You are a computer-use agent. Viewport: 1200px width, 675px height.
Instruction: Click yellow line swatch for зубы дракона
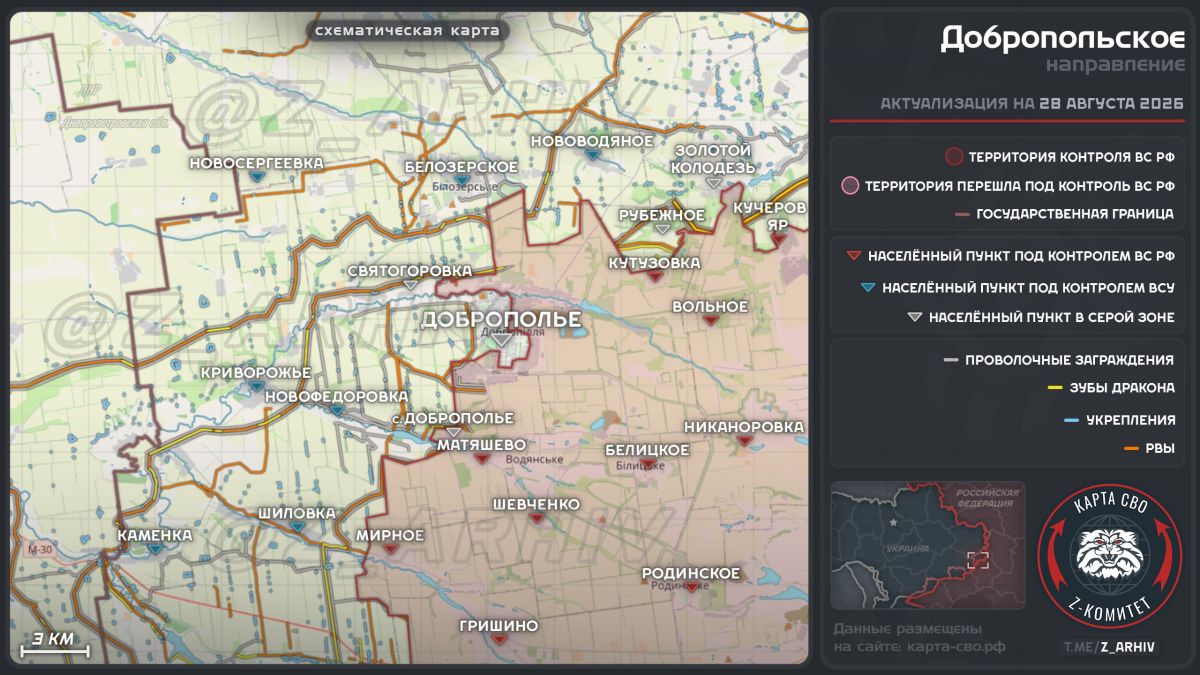pos(1054,388)
